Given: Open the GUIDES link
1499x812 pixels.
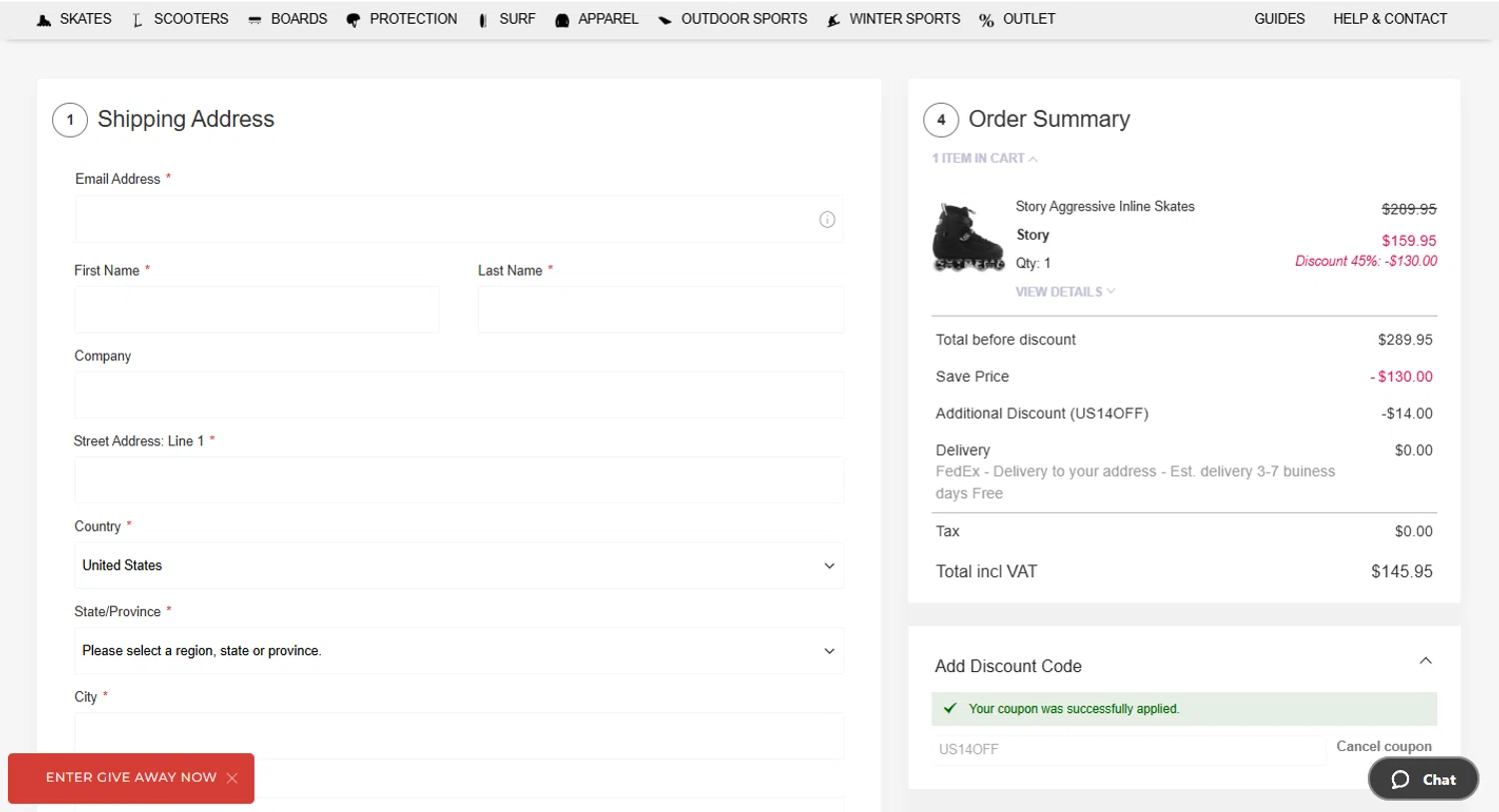Looking at the screenshot, I should (1279, 19).
